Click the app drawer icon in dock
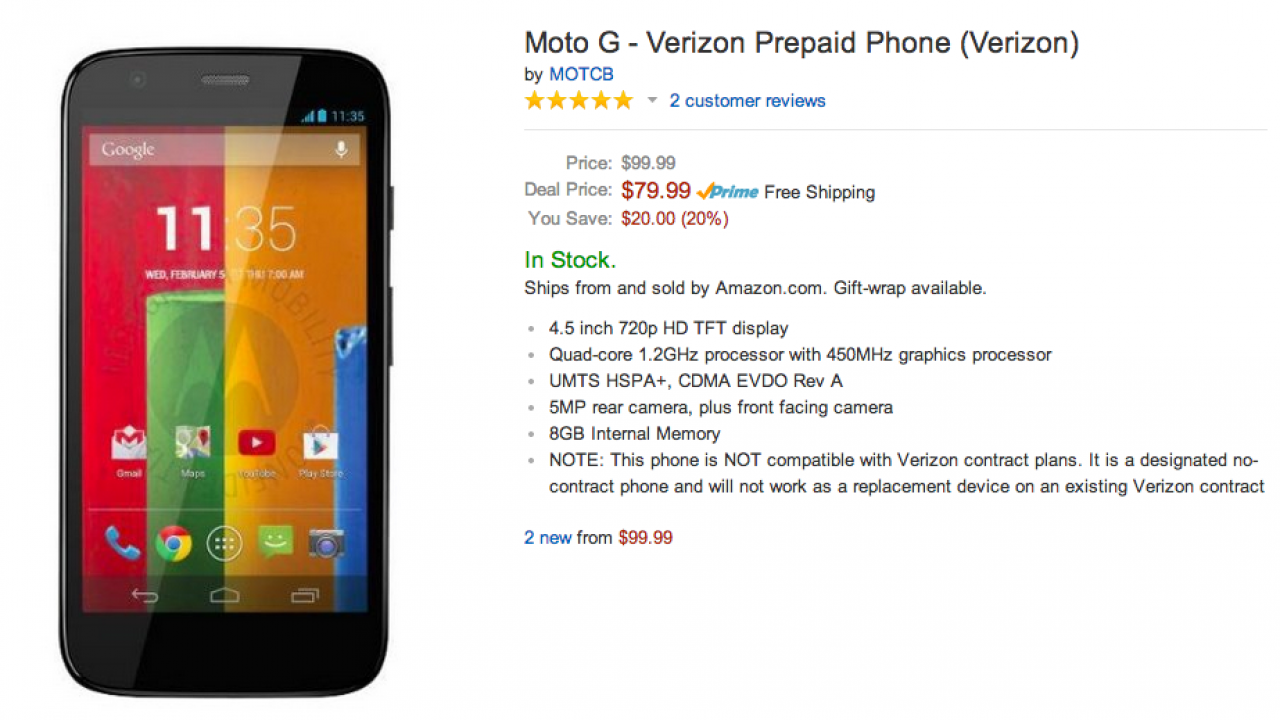The image size is (1280, 720). pos(224,544)
